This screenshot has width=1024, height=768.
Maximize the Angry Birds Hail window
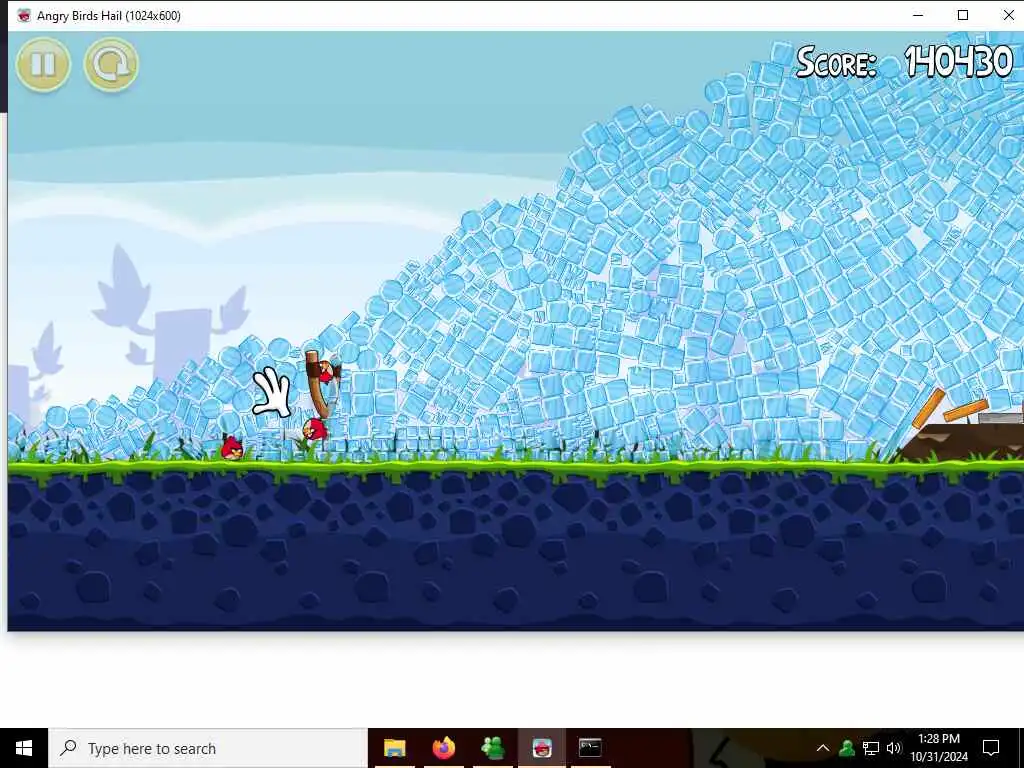click(963, 15)
